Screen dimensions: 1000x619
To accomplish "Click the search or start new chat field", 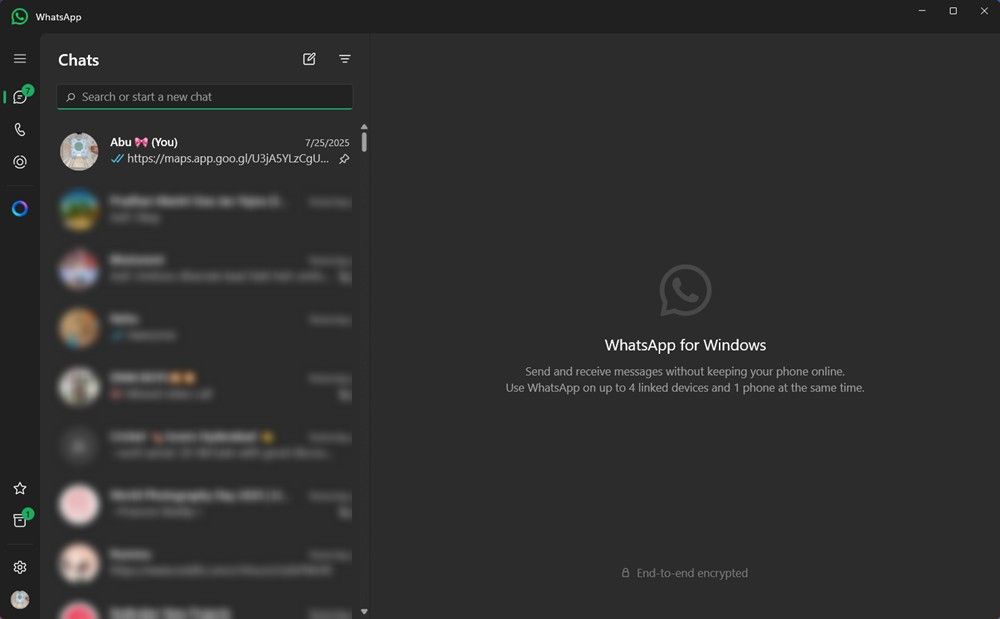I will tap(205, 97).
